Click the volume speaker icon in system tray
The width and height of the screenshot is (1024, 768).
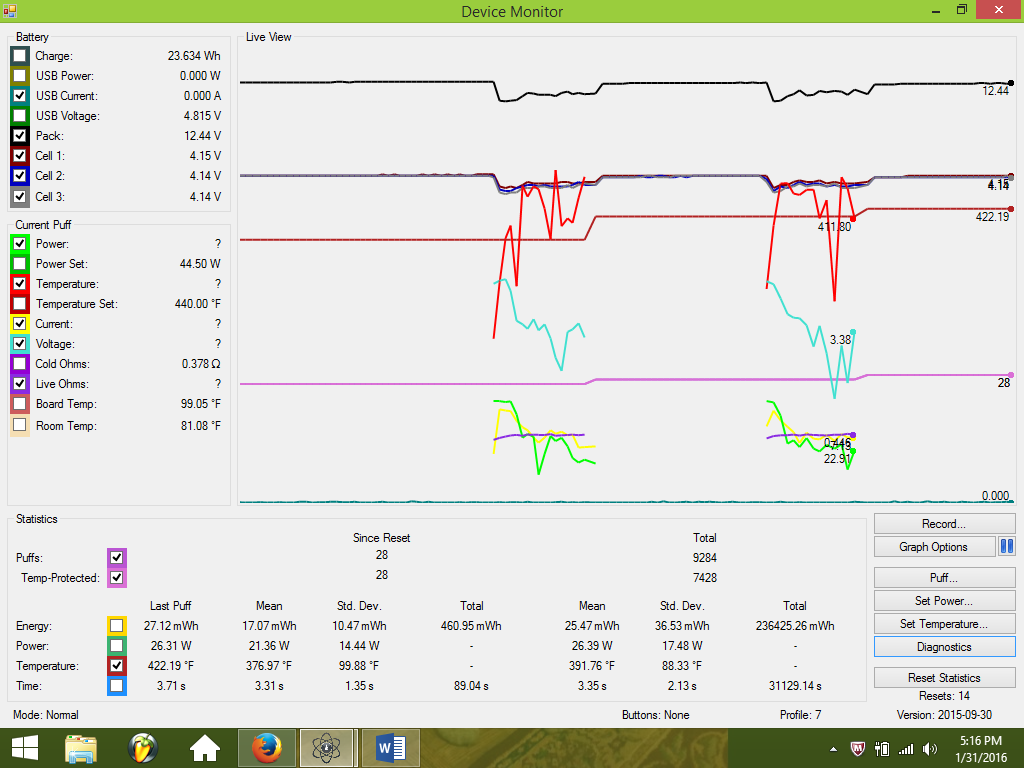pyautogui.click(x=931, y=748)
